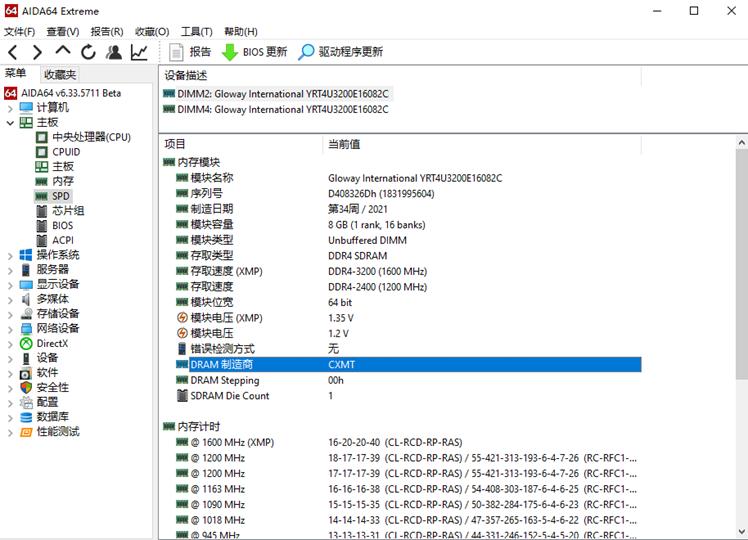Viewport: 748px width, 540px height.
Task: Click the BIOS 更新 button
Action: [x=254, y=52]
